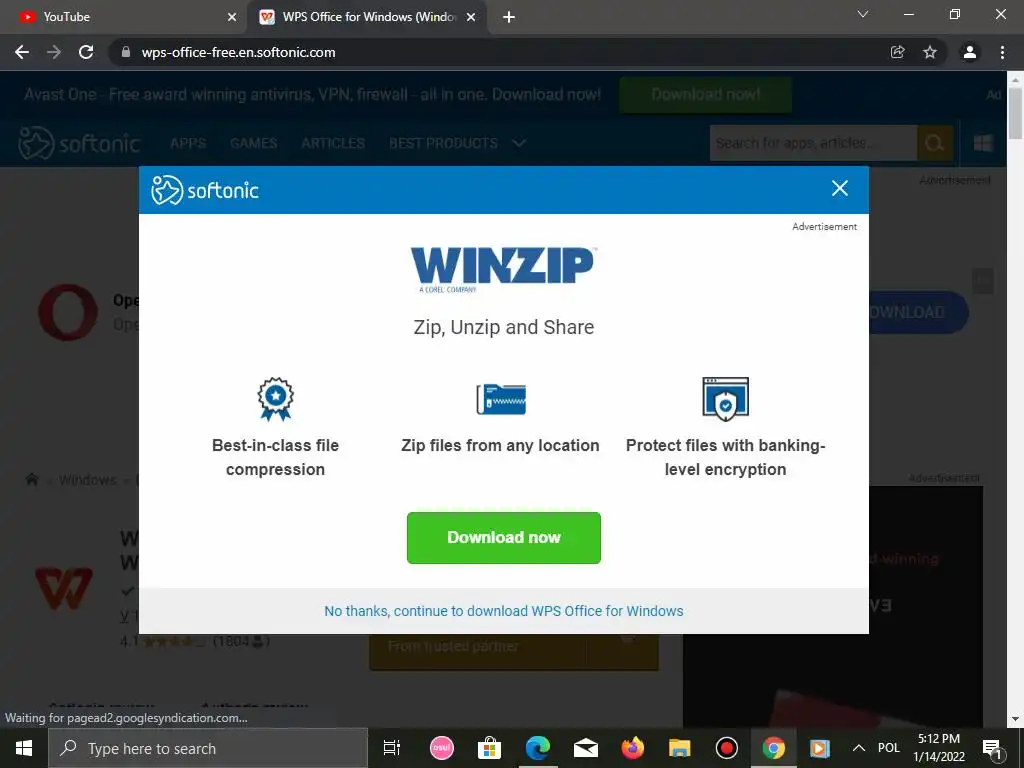Click the orange search magnifier button
The width and height of the screenshot is (1024, 768).
[x=935, y=143]
